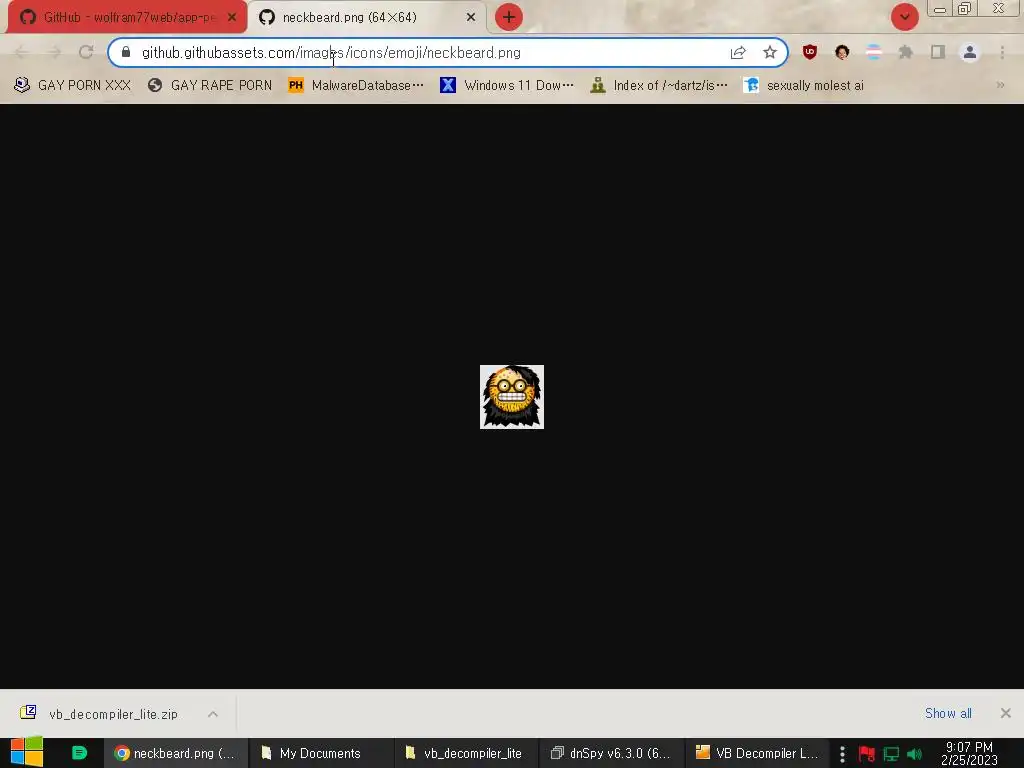Click the network monitor tray icon
This screenshot has width=1024, height=768.
[891, 754]
